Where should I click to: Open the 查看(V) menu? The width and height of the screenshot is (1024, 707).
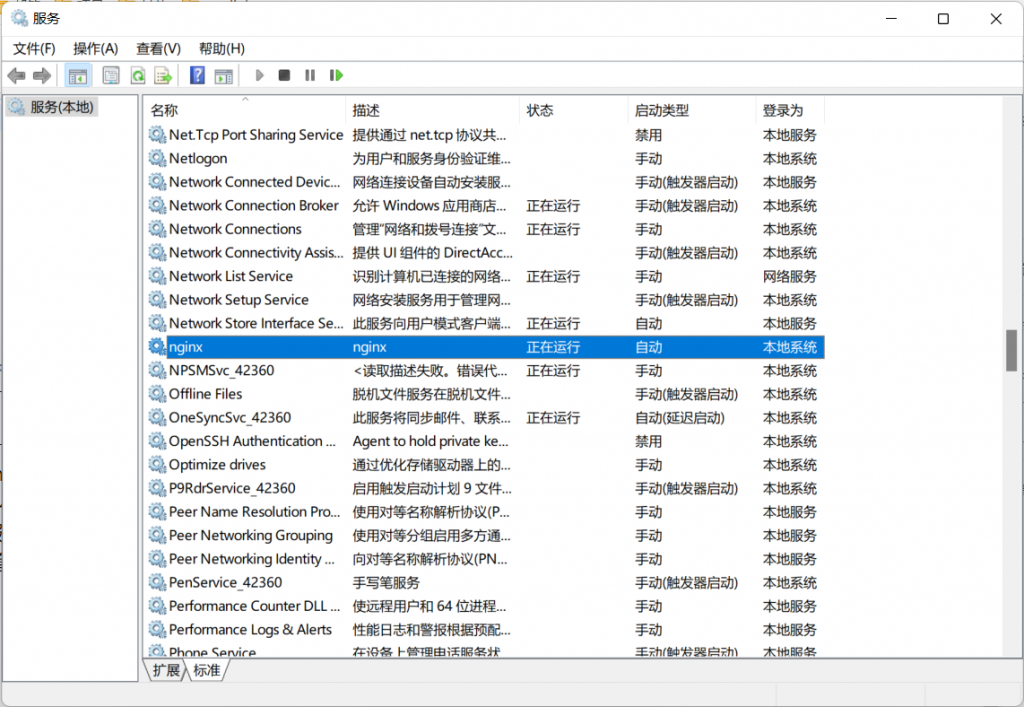(158, 48)
